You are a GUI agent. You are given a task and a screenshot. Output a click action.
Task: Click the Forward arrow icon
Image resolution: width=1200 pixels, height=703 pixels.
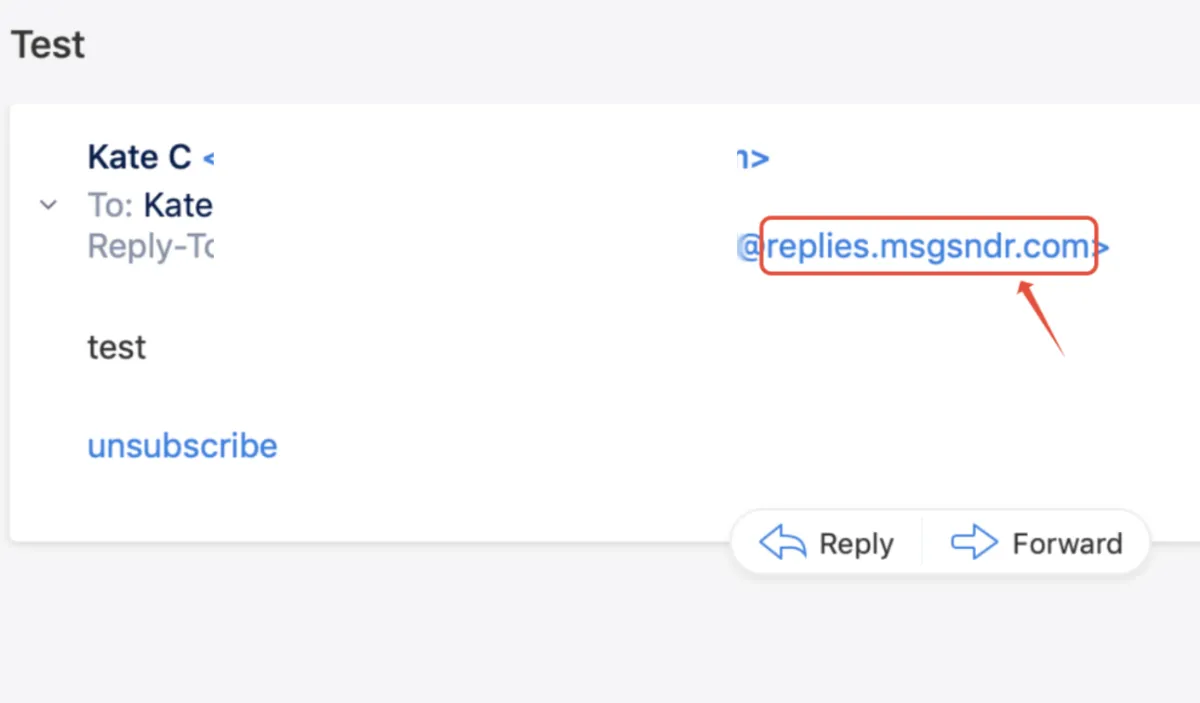(x=974, y=543)
